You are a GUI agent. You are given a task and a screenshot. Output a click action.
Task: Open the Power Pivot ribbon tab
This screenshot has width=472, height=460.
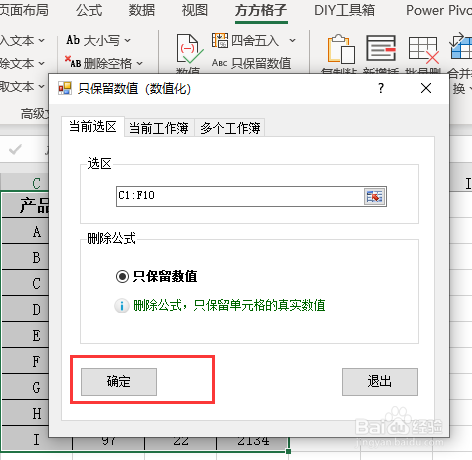coord(439,11)
